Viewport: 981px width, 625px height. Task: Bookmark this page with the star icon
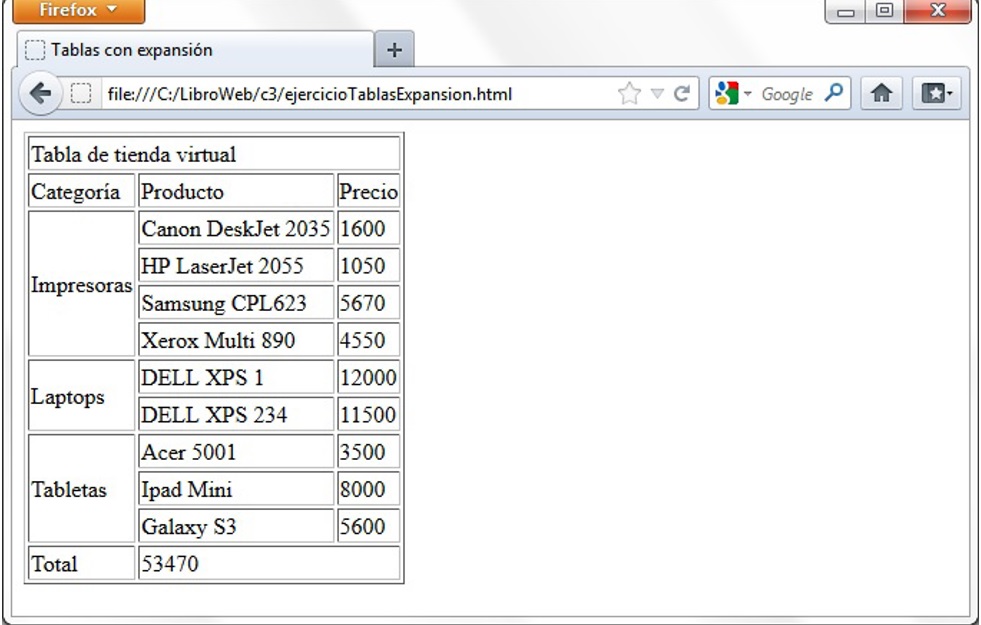click(629, 94)
